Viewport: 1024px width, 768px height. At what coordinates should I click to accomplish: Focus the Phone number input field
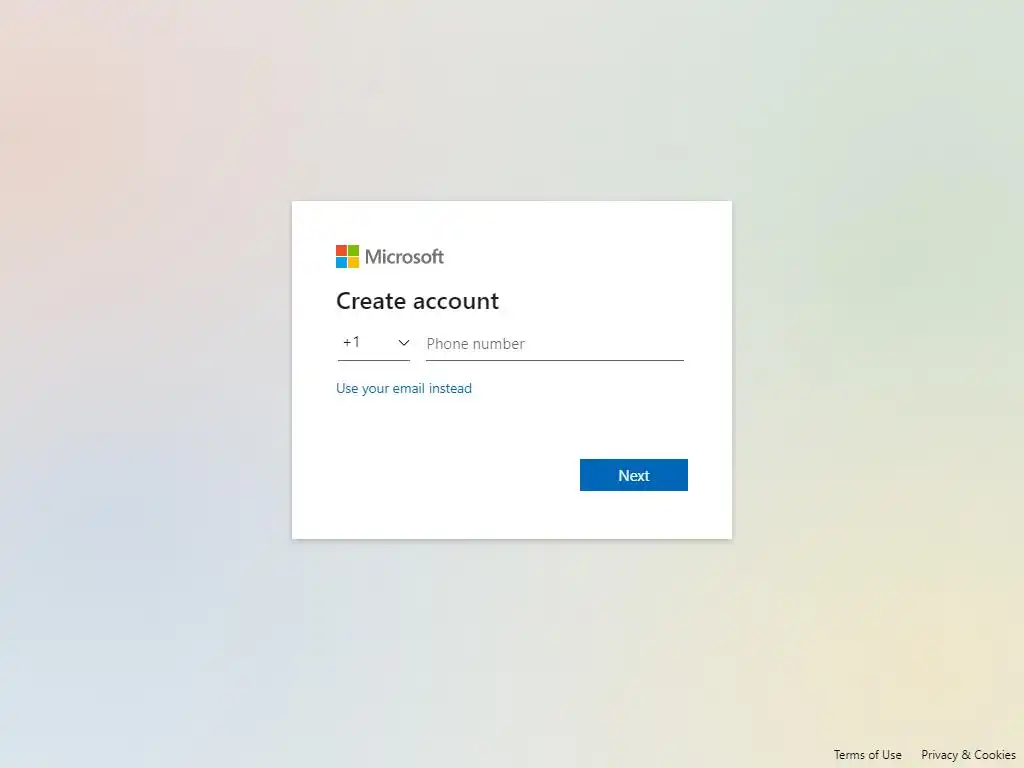(554, 344)
